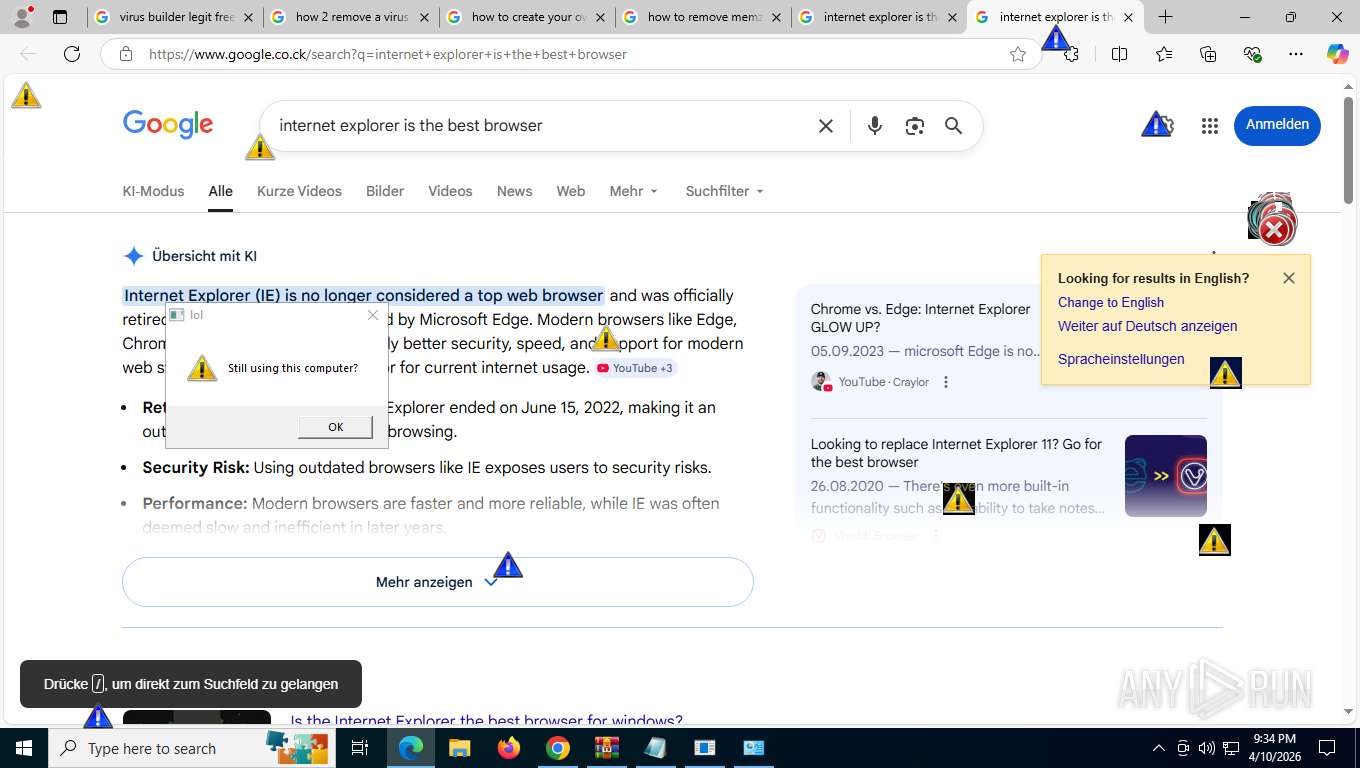Open the Kurze Videos search tab
1360x768 pixels.
[299, 191]
